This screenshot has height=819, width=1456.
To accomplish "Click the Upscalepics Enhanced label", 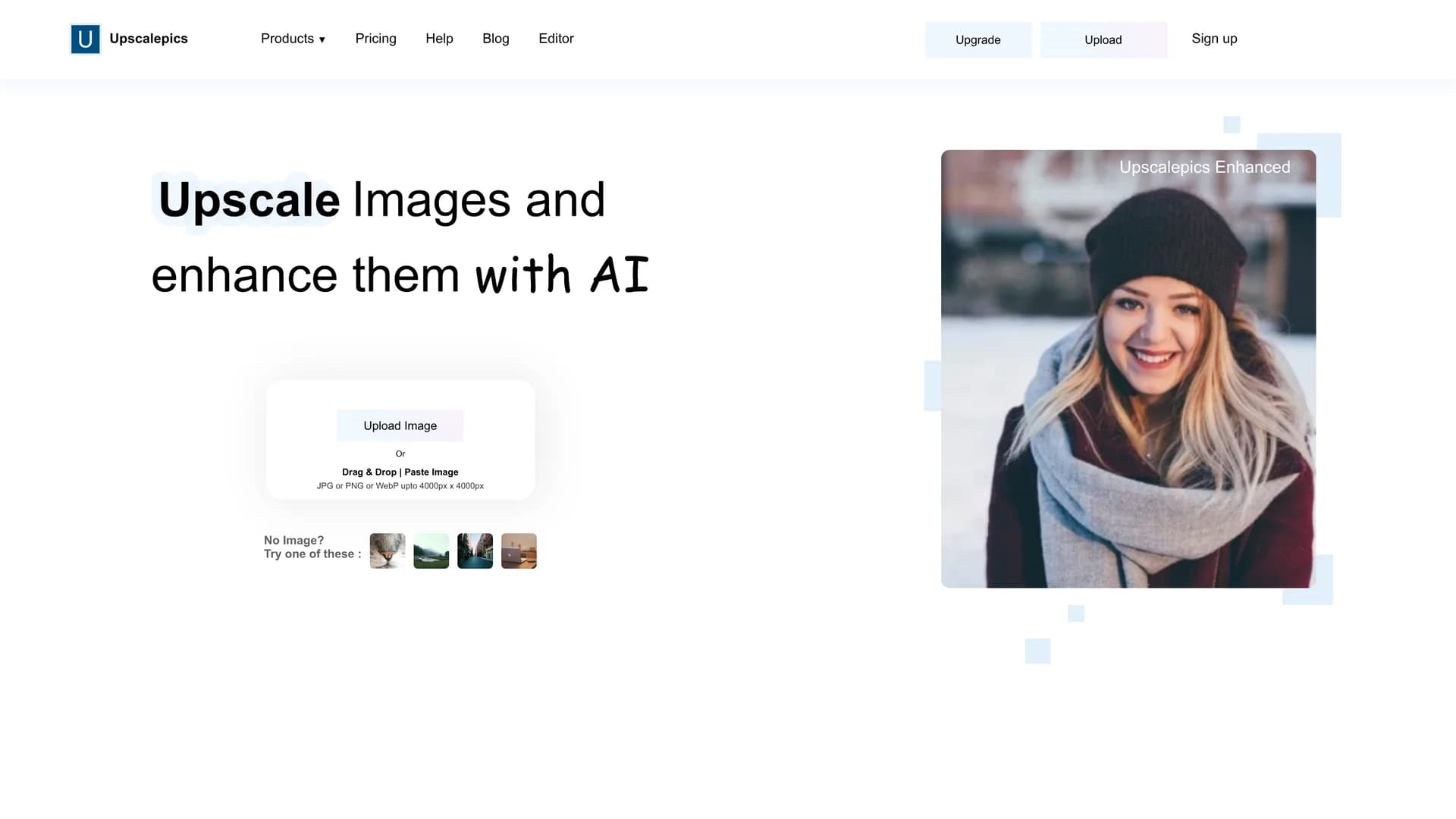I will pos(1204,167).
